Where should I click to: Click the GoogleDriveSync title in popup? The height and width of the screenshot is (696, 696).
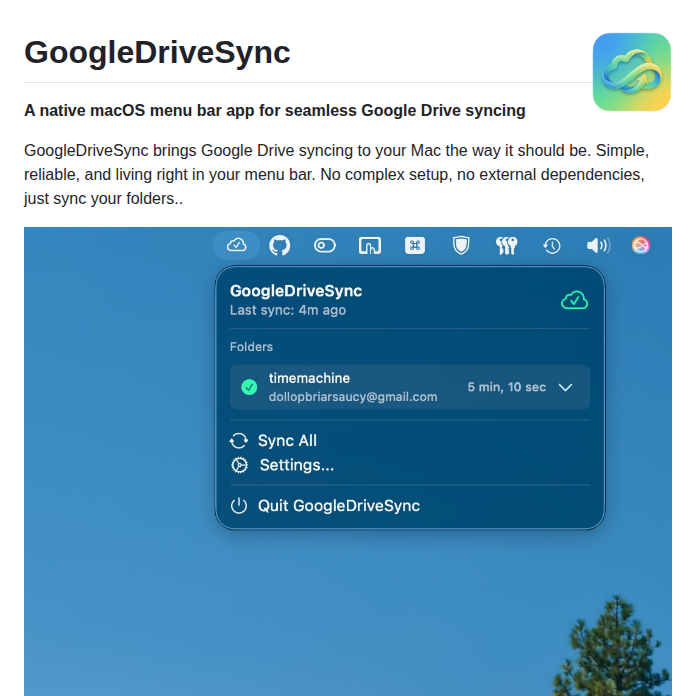pos(296,291)
